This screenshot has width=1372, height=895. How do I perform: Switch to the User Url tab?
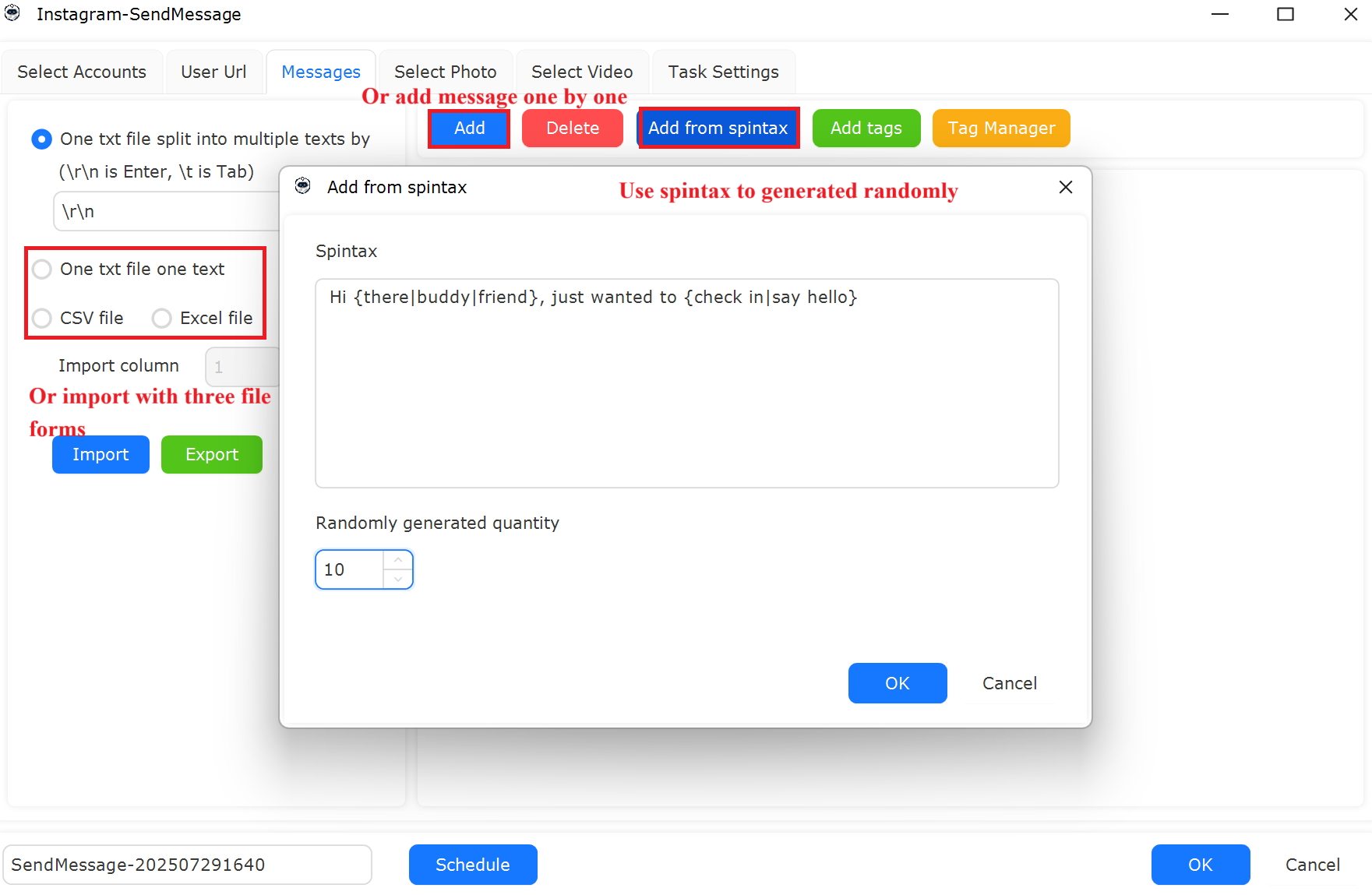pyautogui.click(x=213, y=72)
